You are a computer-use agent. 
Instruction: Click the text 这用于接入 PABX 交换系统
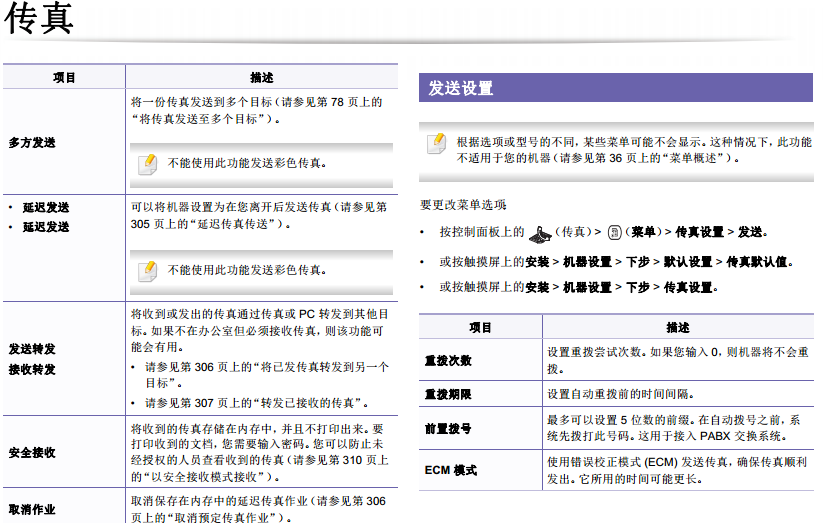(x=712, y=436)
